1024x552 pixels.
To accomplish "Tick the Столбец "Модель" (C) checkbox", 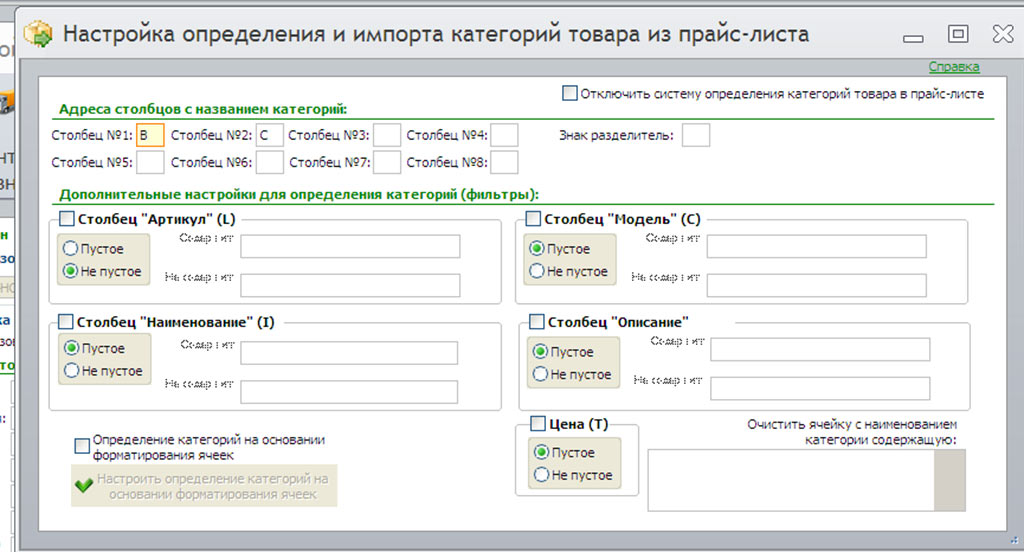I will [533, 218].
